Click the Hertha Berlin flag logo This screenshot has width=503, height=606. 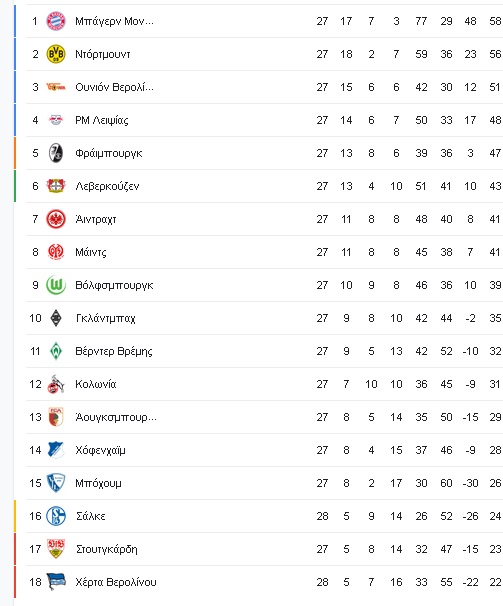coord(56,582)
